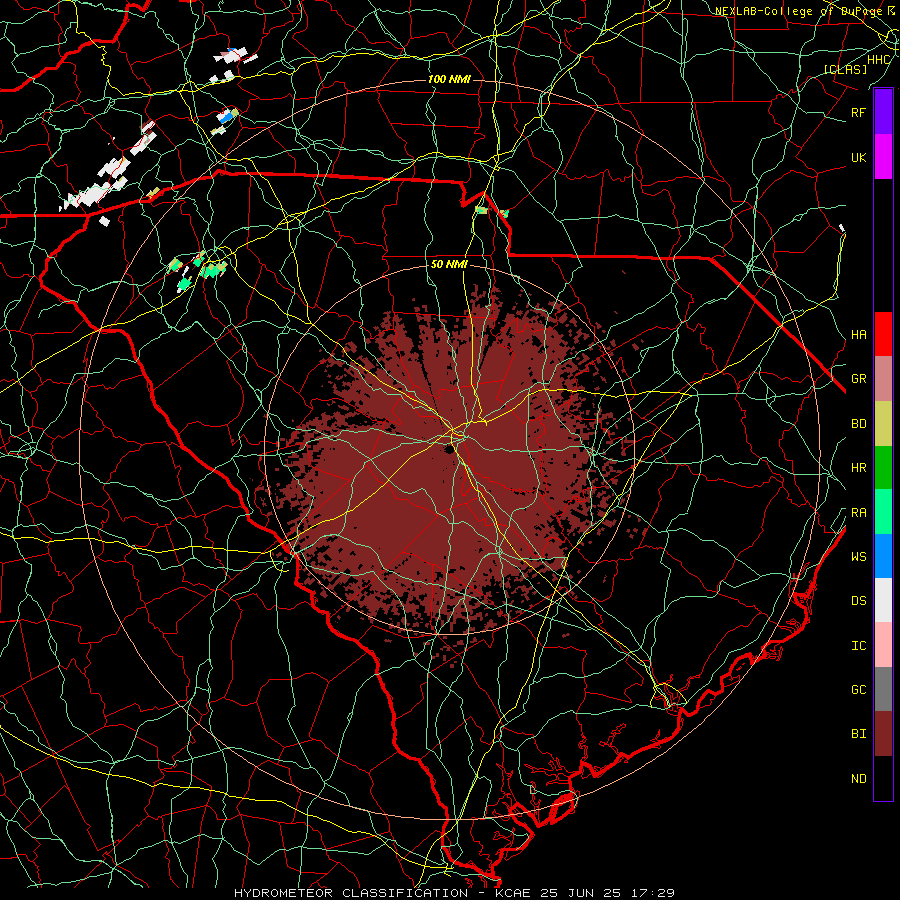Click the 100 NMI range ring label
This screenshot has width=900, height=900.
[449, 79]
